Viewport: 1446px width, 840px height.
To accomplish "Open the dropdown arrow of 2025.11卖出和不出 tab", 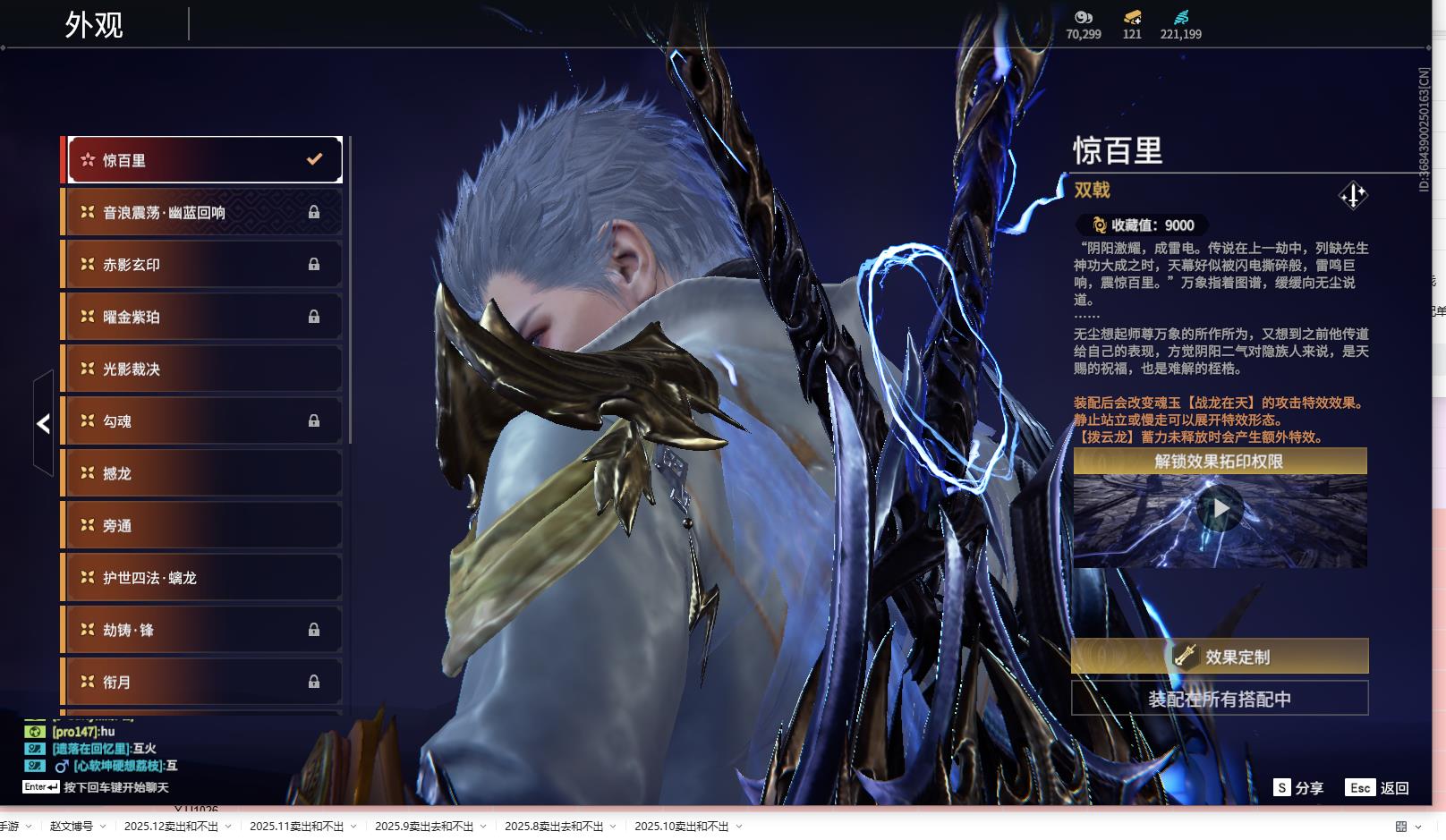I will tap(353, 827).
